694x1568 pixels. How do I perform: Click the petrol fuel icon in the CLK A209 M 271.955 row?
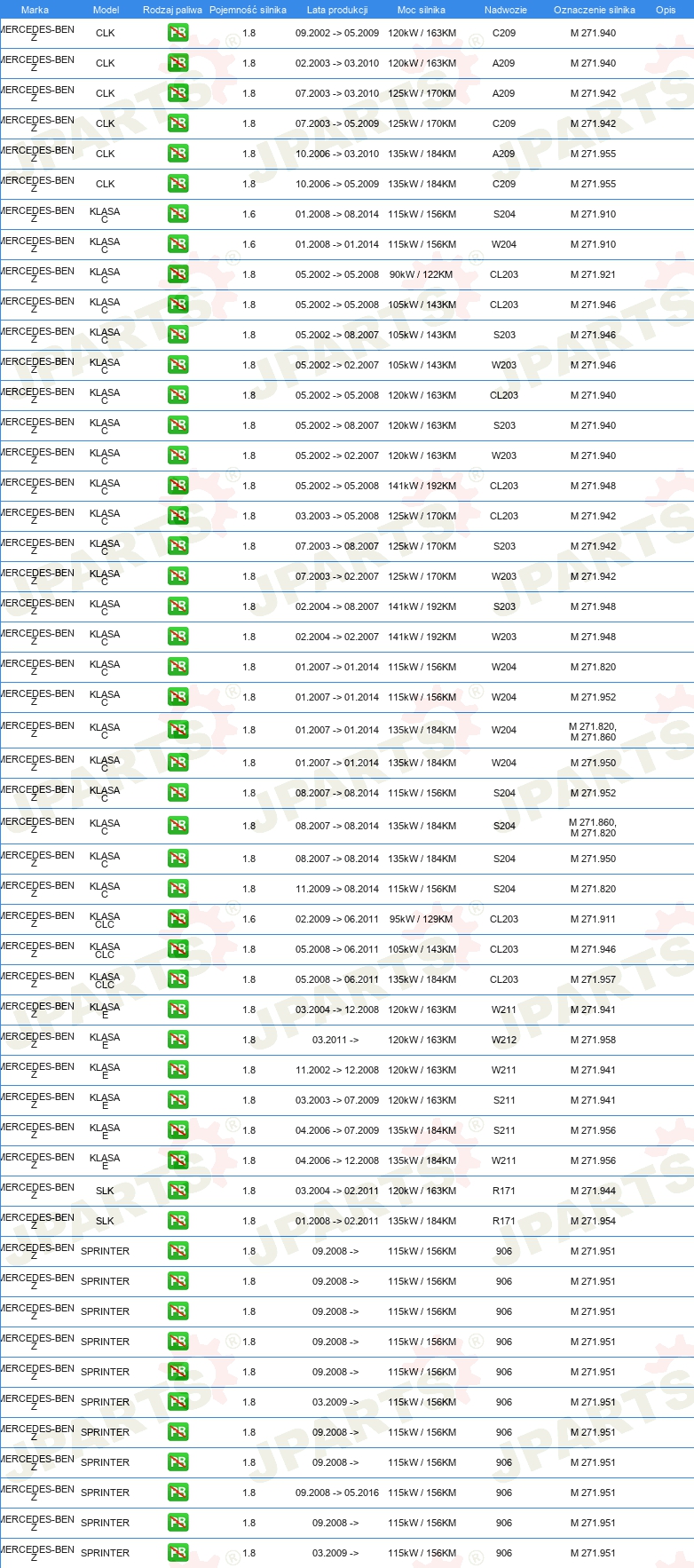pyautogui.click(x=178, y=154)
